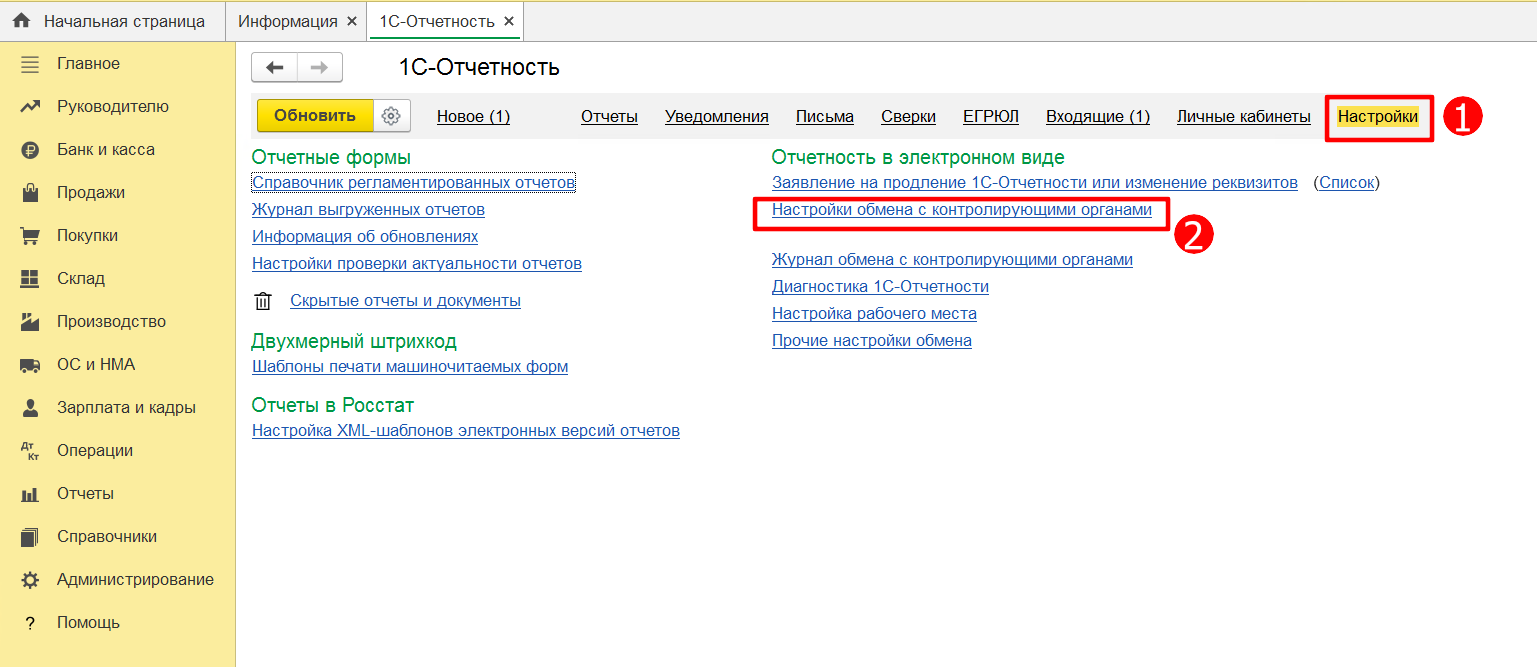Click the back arrow navigation button
The width and height of the screenshot is (1537, 667).
click(x=274, y=67)
